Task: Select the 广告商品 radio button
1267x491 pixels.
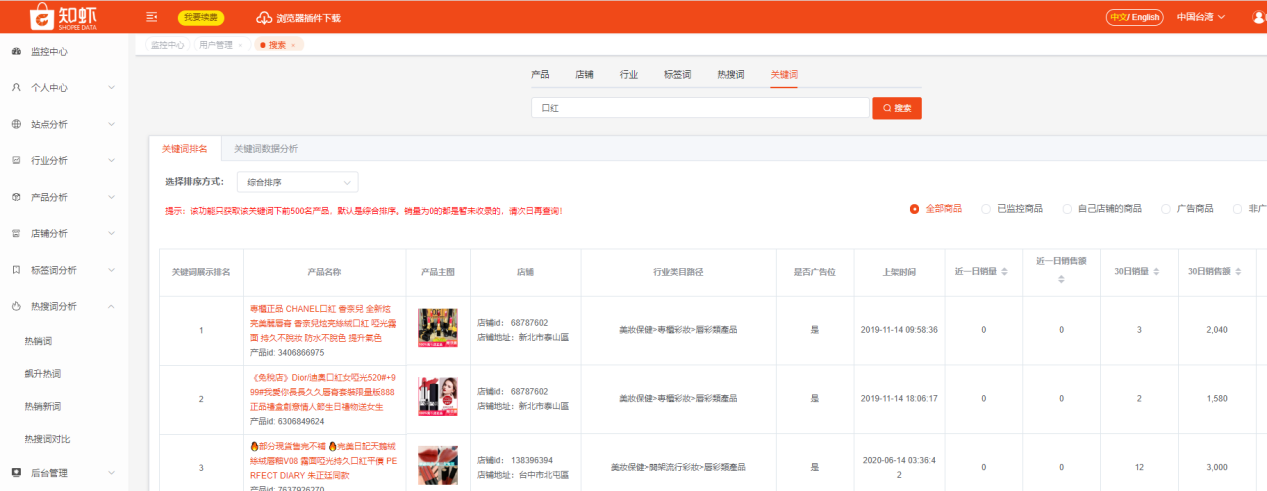Action: [x=1166, y=209]
